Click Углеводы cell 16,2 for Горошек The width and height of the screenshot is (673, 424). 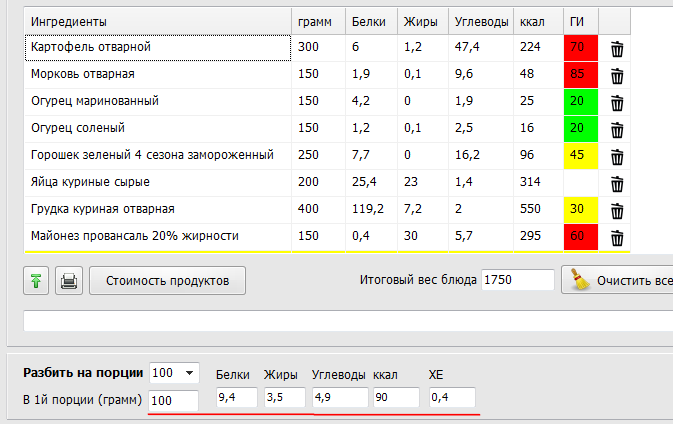coord(481,156)
